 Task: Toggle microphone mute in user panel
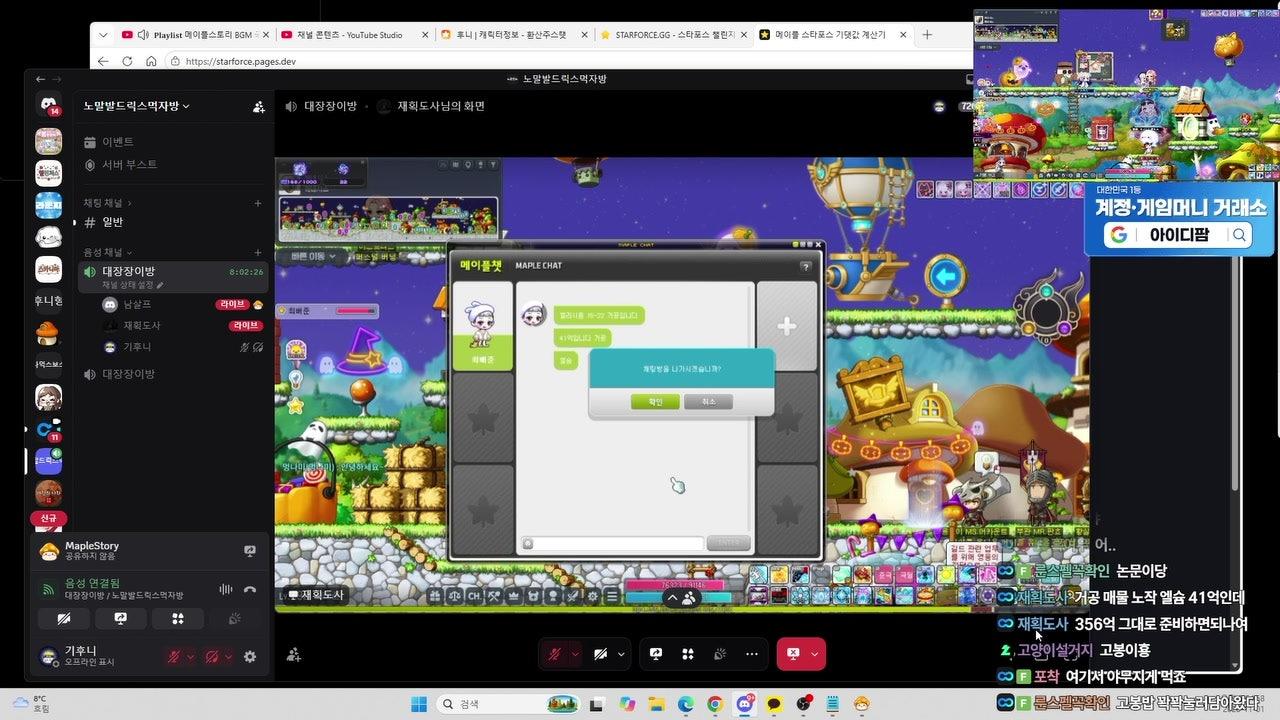click(x=173, y=657)
